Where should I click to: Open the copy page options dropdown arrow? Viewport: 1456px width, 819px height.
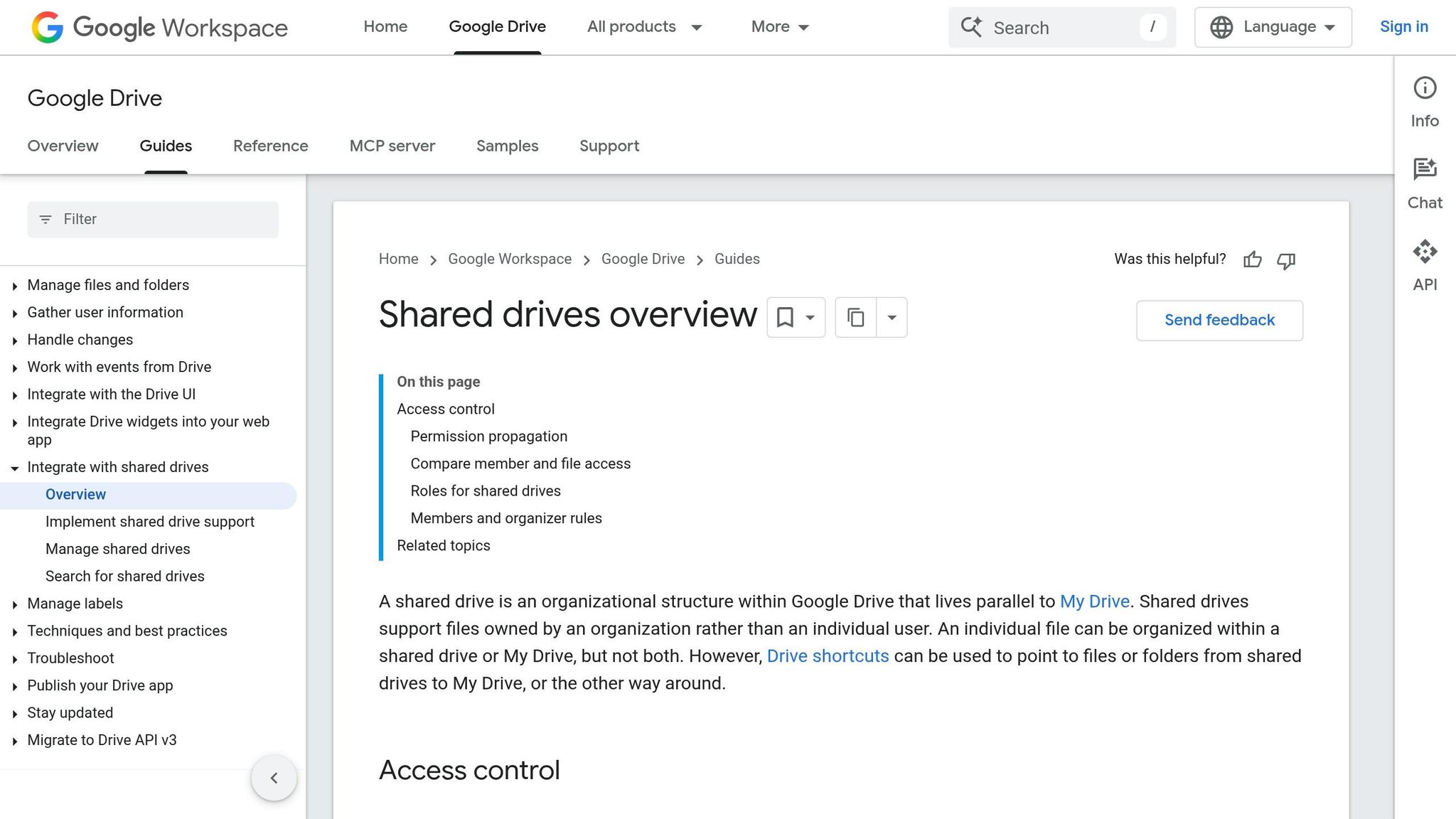(x=892, y=317)
